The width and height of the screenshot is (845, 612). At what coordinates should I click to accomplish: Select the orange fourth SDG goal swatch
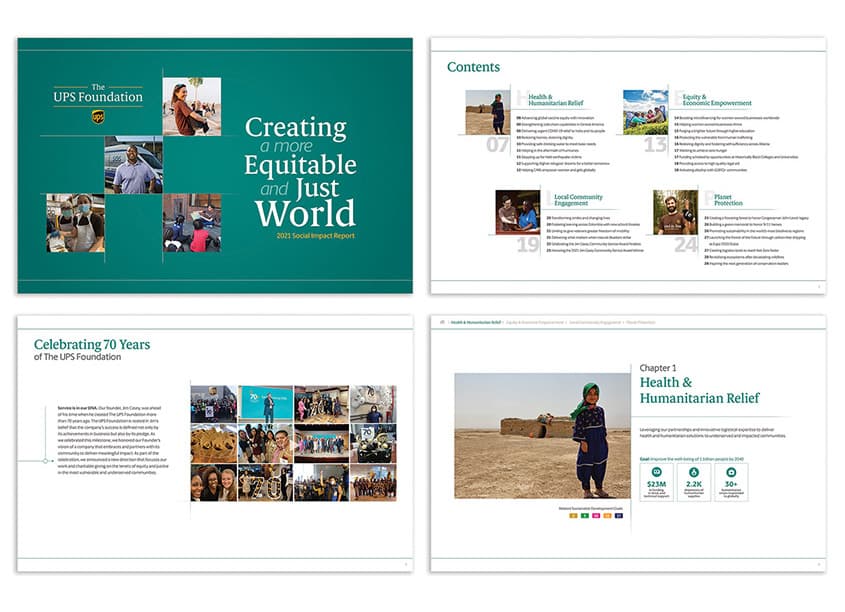tap(607, 516)
